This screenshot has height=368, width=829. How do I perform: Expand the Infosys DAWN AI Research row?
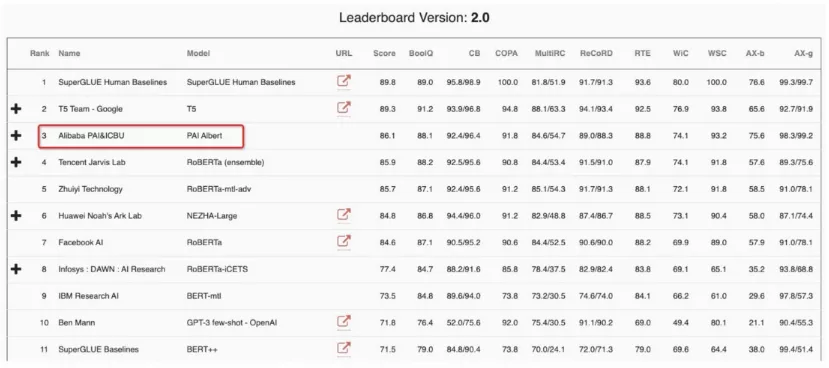click(x=16, y=269)
